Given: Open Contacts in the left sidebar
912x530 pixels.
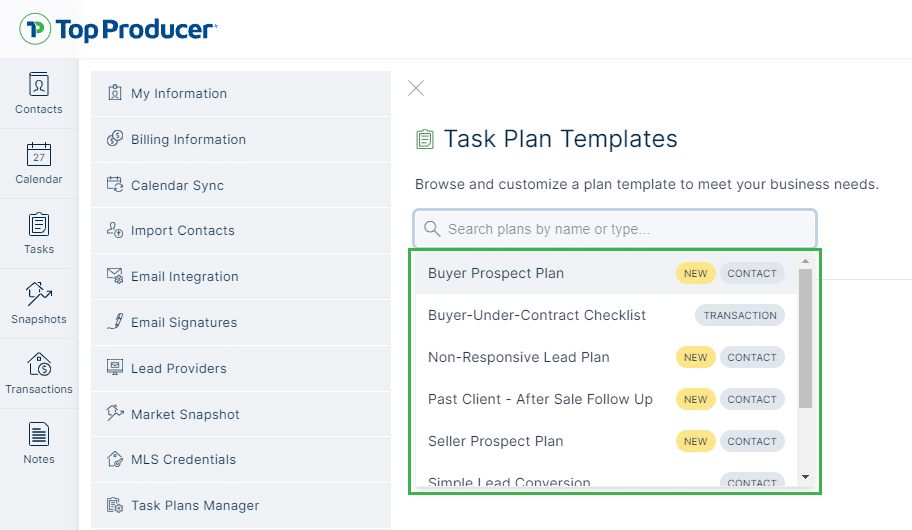Looking at the screenshot, I should [38, 93].
